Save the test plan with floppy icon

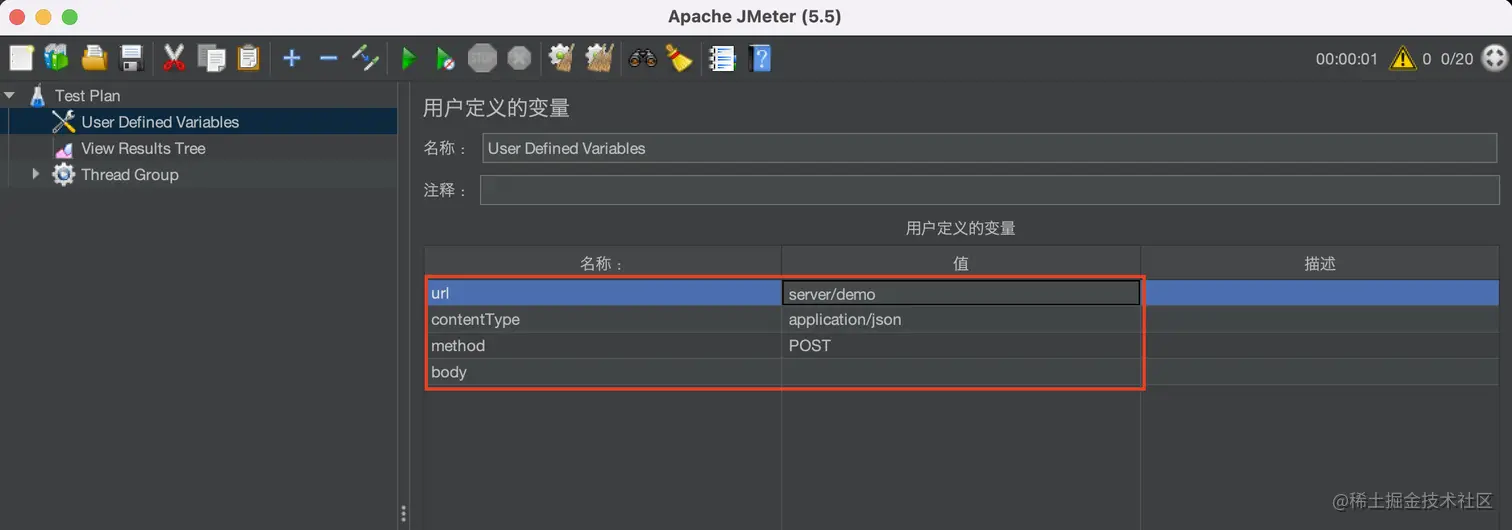point(132,59)
